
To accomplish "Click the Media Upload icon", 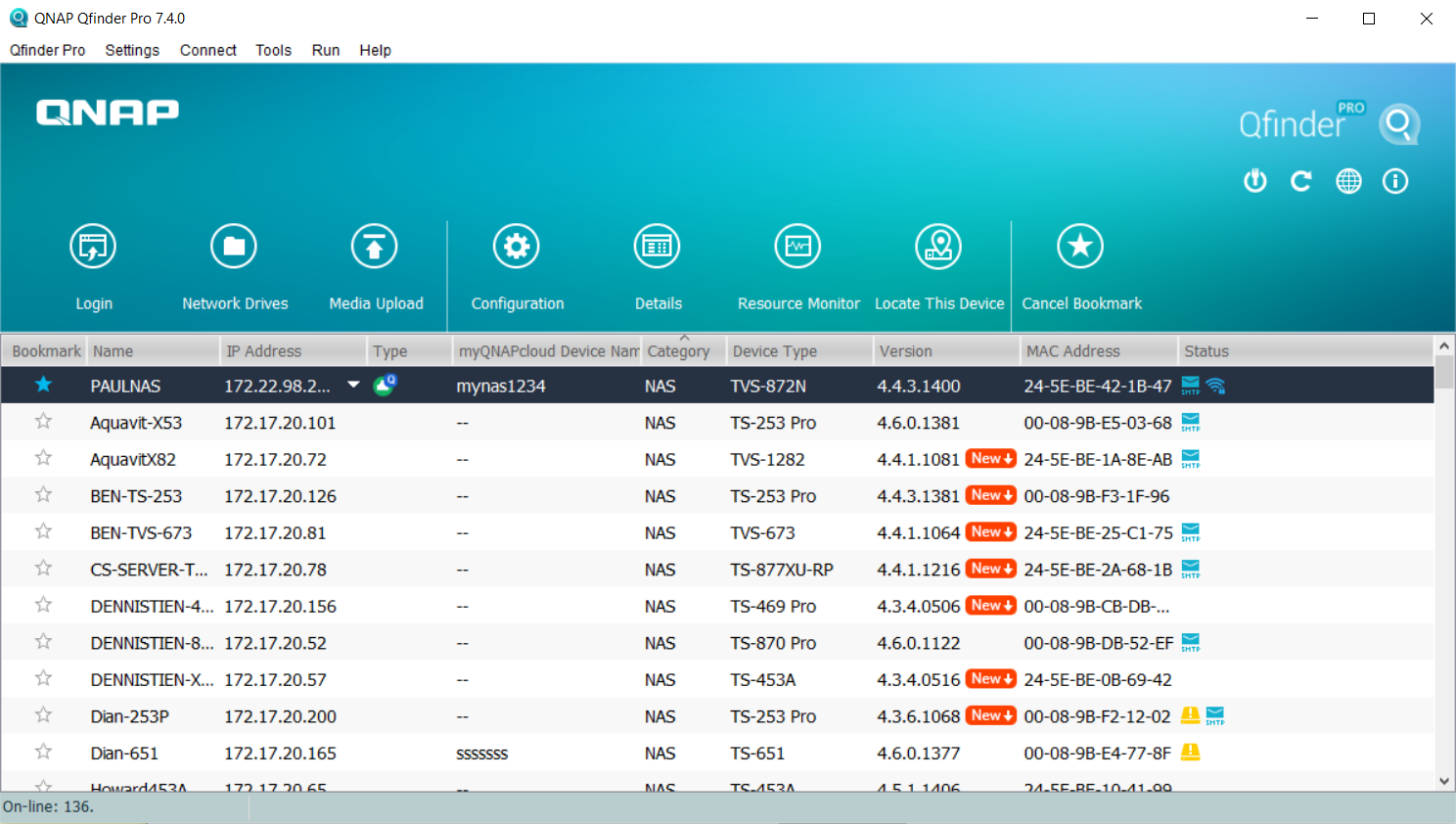I will 375,247.
